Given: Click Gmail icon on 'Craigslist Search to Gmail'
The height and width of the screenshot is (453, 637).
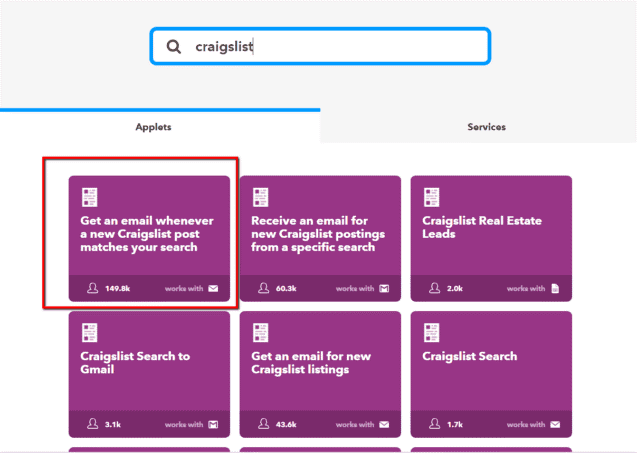Looking at the screenshot, I should tap(213, 425).
